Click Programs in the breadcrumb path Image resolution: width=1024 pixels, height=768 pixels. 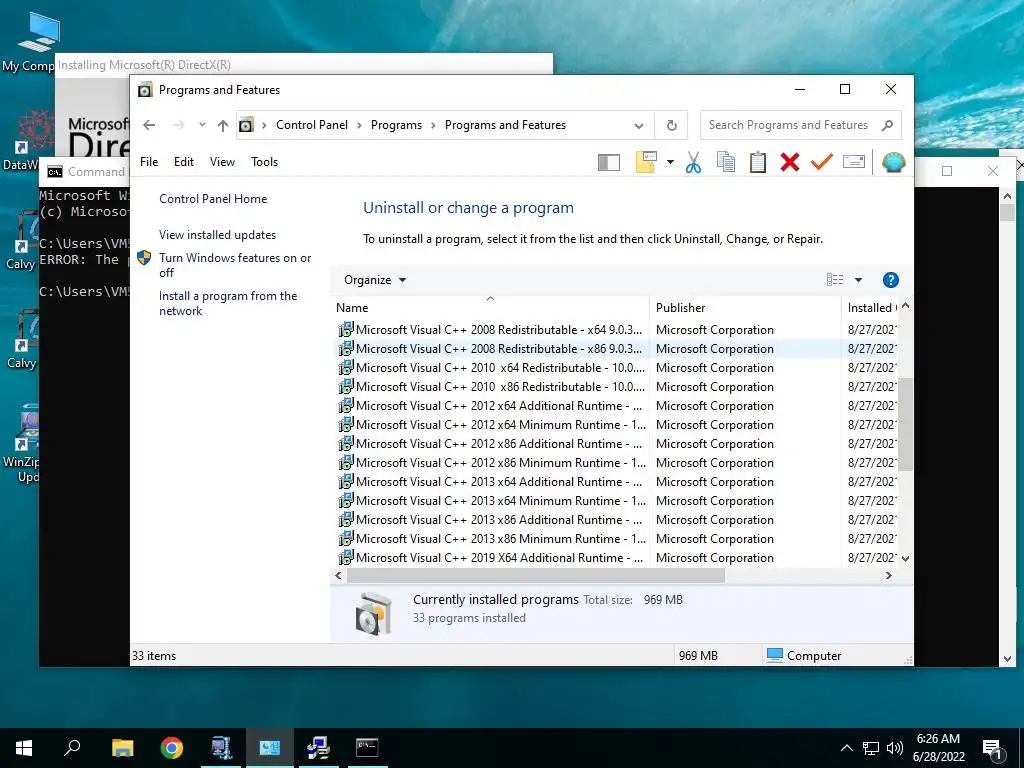(x=396, y=125)
